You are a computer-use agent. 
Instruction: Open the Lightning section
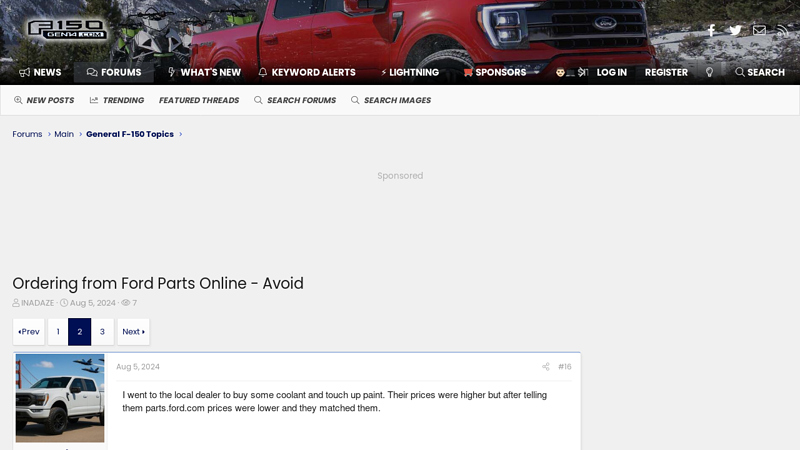(x=410, y=72)
